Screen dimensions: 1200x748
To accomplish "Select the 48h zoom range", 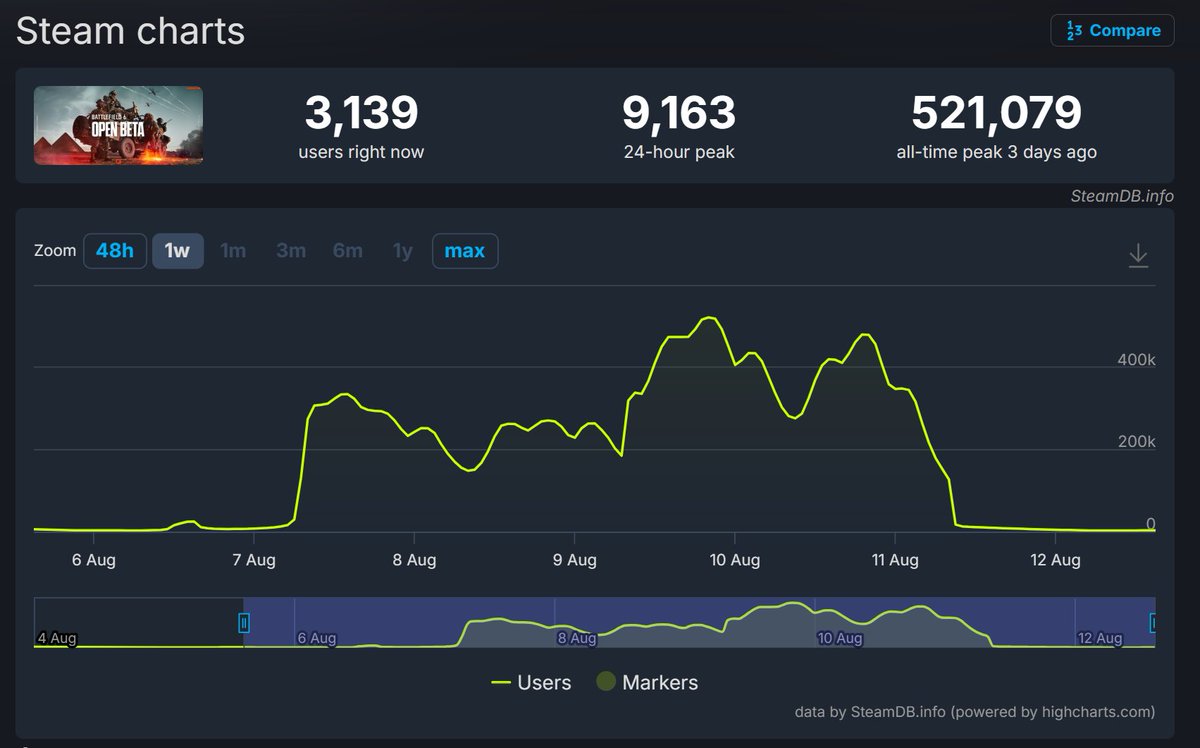I will pos(115,251).
